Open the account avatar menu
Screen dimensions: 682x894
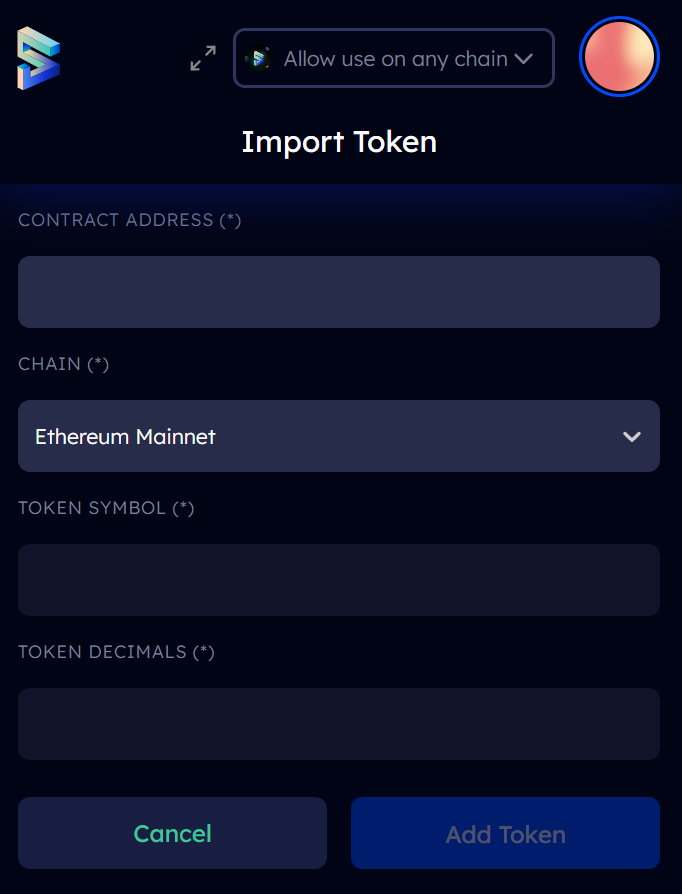point(619,56)
